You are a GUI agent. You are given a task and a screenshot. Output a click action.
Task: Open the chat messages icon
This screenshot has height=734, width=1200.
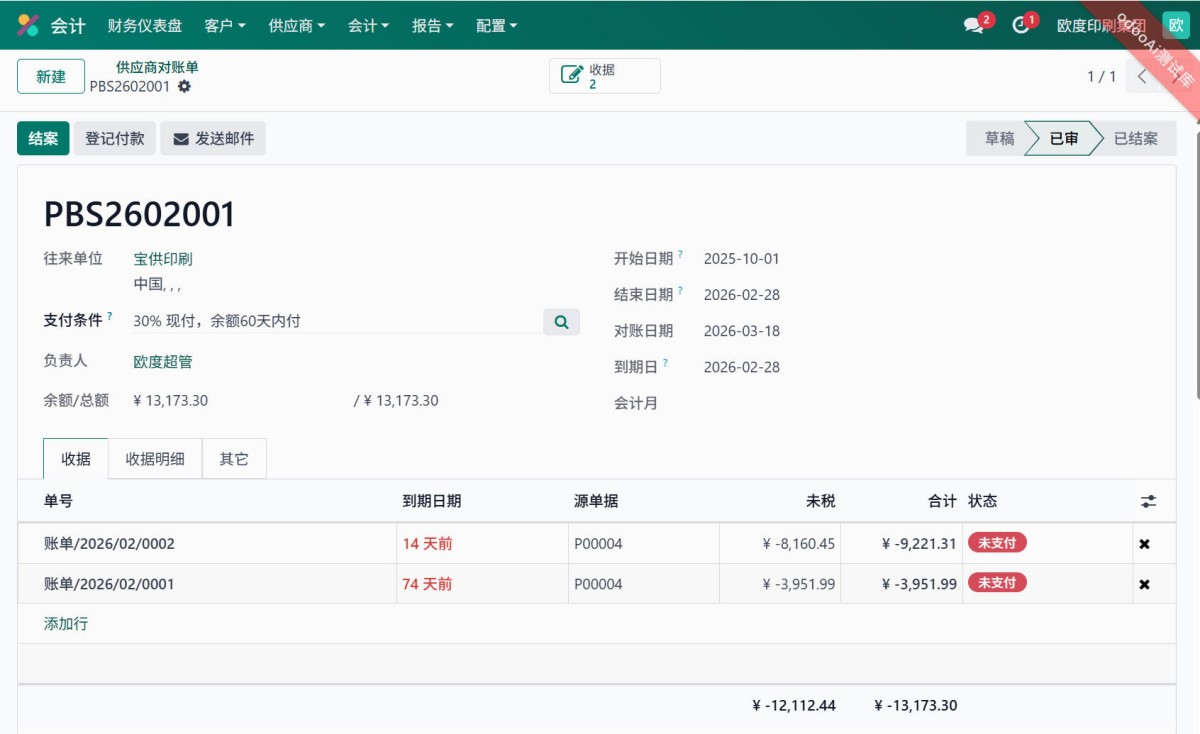(x=974, y=25)
